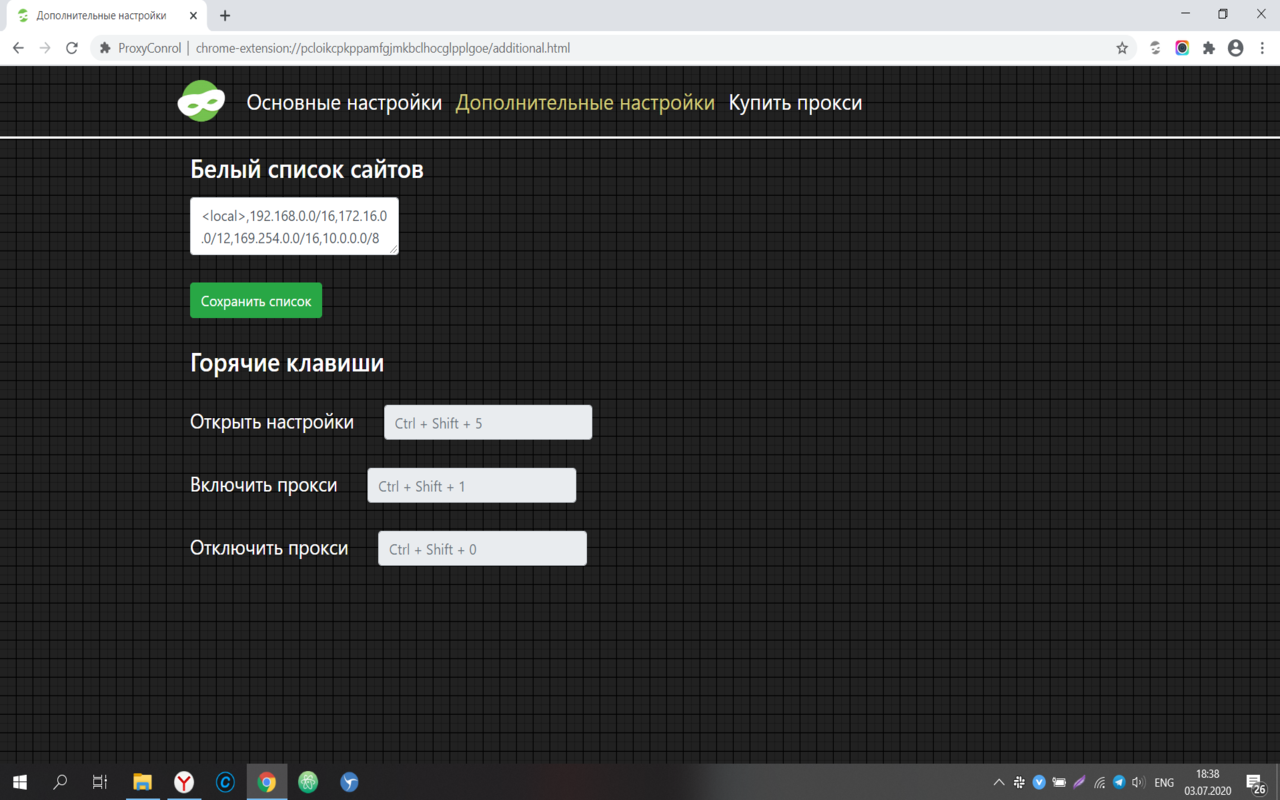Open a new browser tab

point(225,16)
